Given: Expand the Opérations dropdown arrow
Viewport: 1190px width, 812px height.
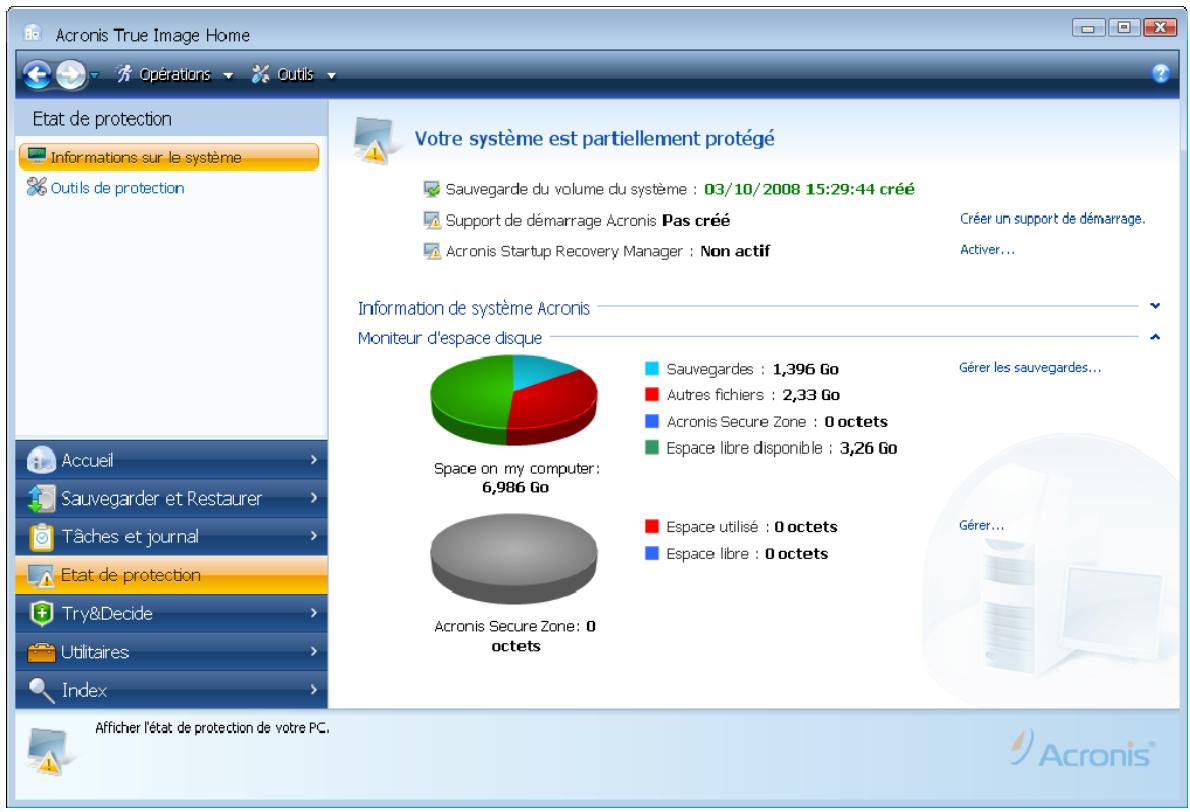Looking at the screenshot, I should (x=228, y=76).
